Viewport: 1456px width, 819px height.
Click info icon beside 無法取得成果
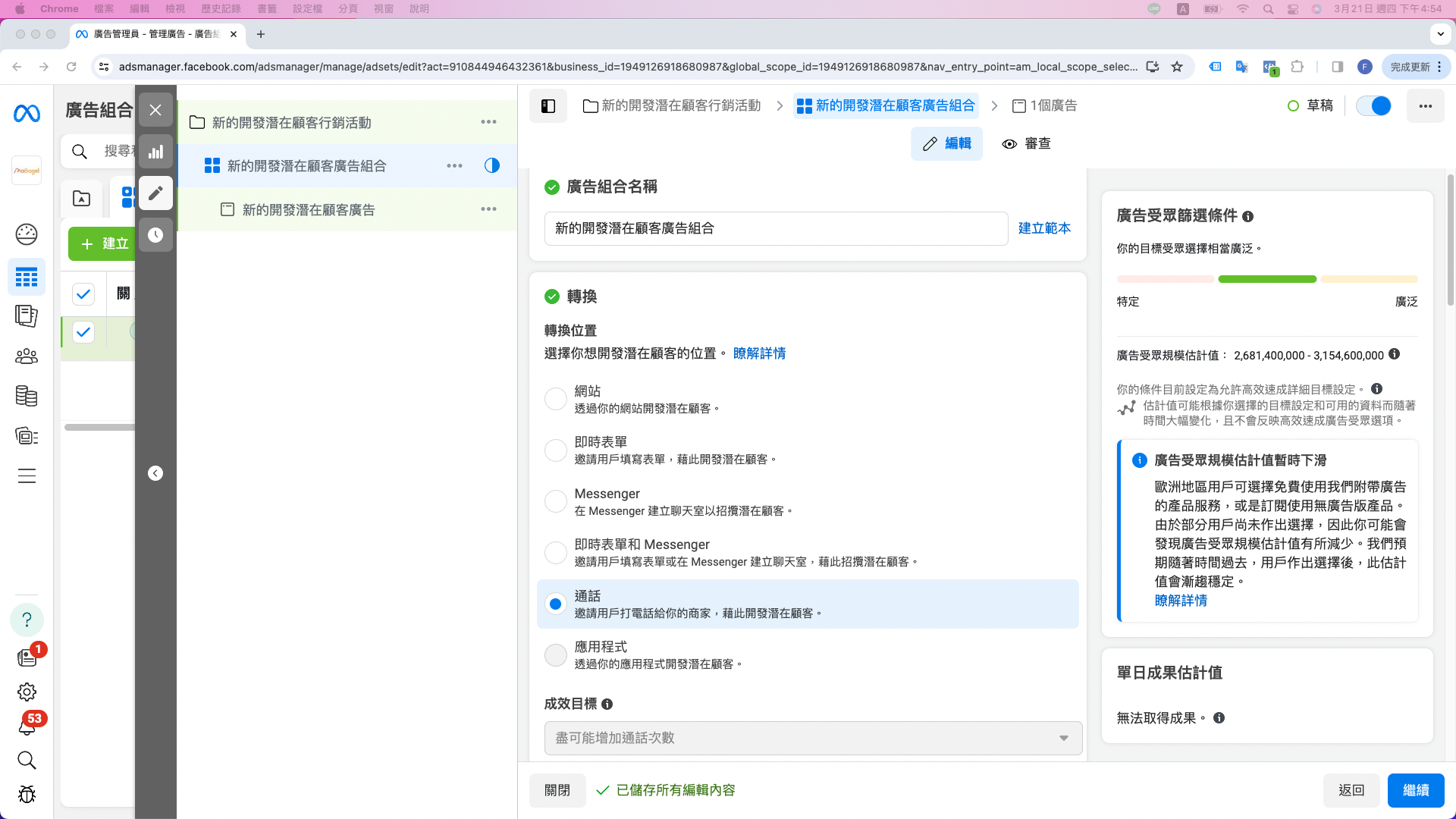[1219, 717]
